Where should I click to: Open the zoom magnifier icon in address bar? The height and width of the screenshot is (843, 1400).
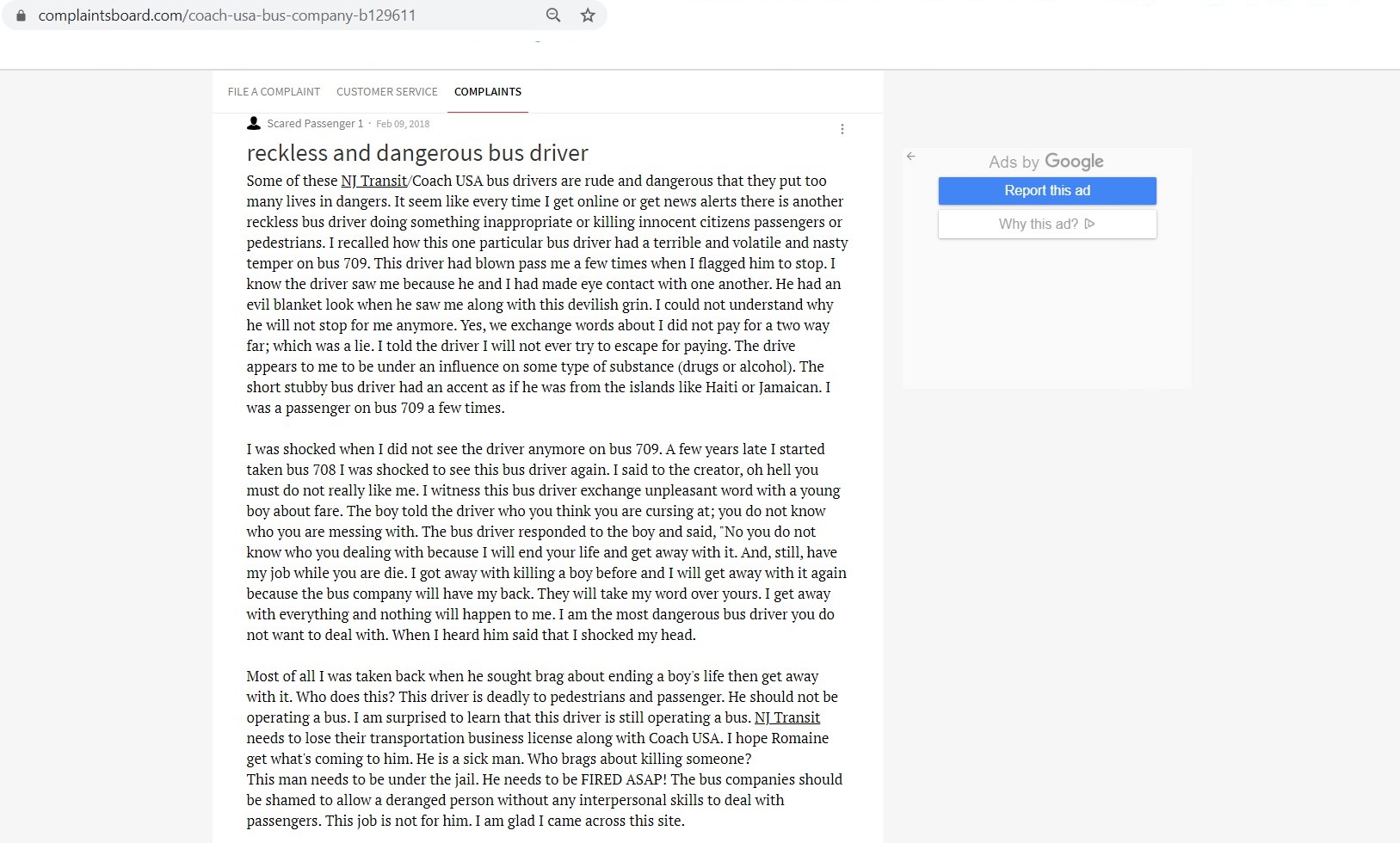point(553,15)
